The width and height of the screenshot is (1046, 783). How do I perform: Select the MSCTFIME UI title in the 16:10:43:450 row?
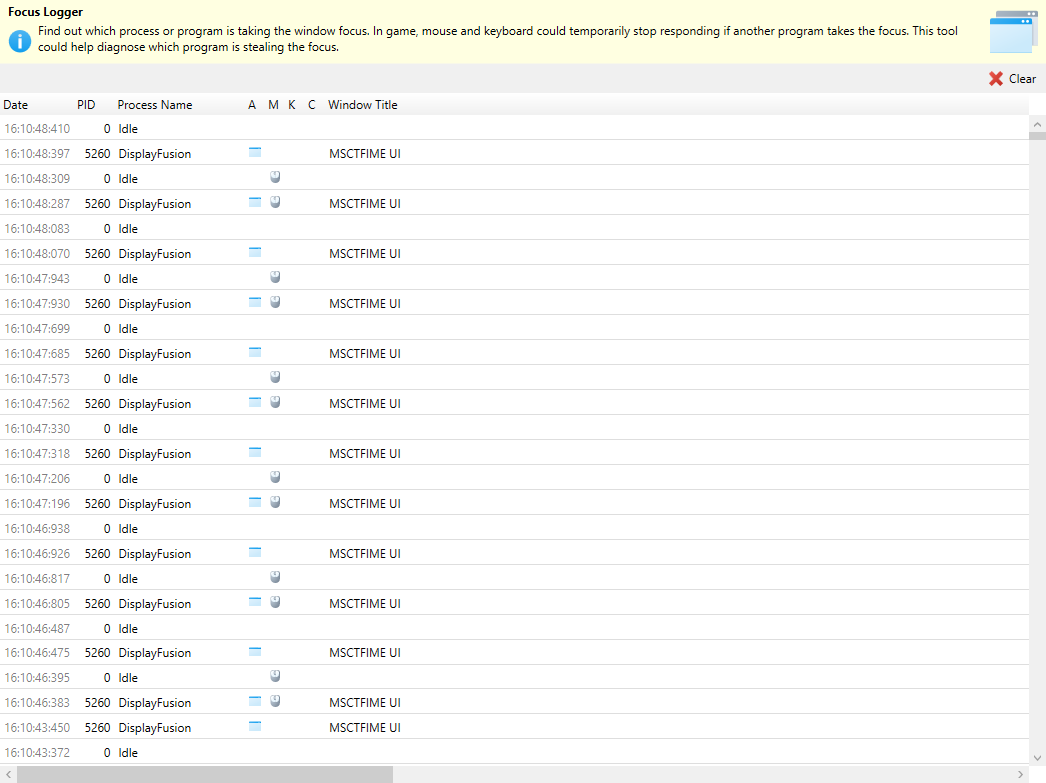tap(365, 728)
